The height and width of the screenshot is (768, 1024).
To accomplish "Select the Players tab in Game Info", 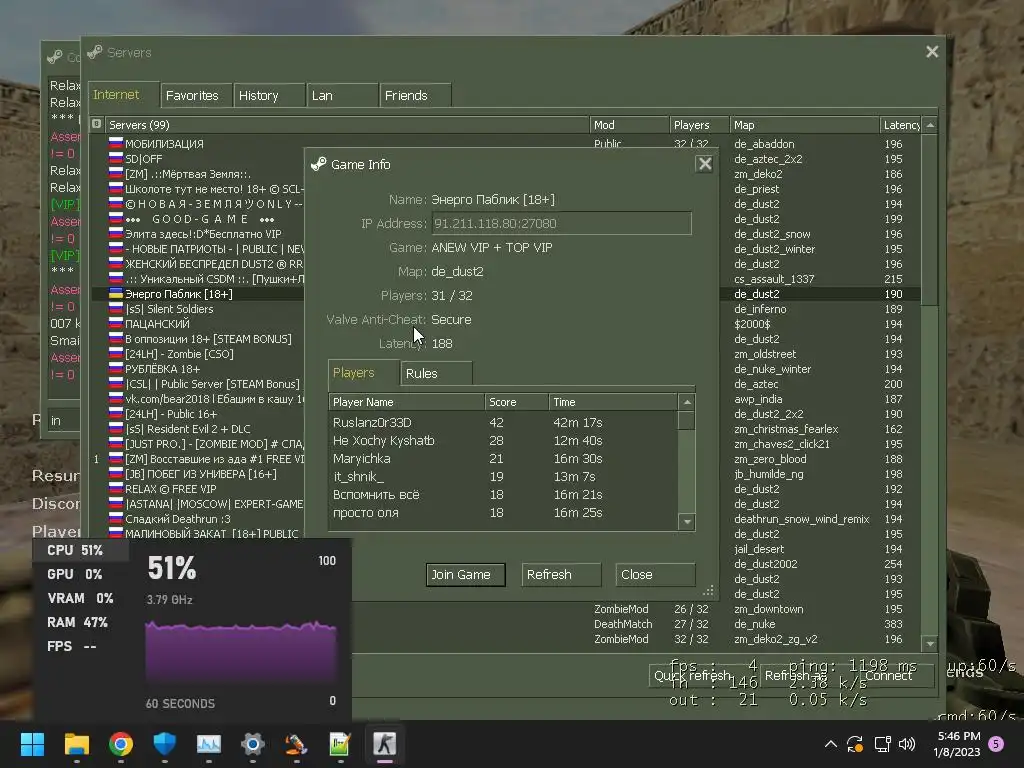I will point(363,372).
